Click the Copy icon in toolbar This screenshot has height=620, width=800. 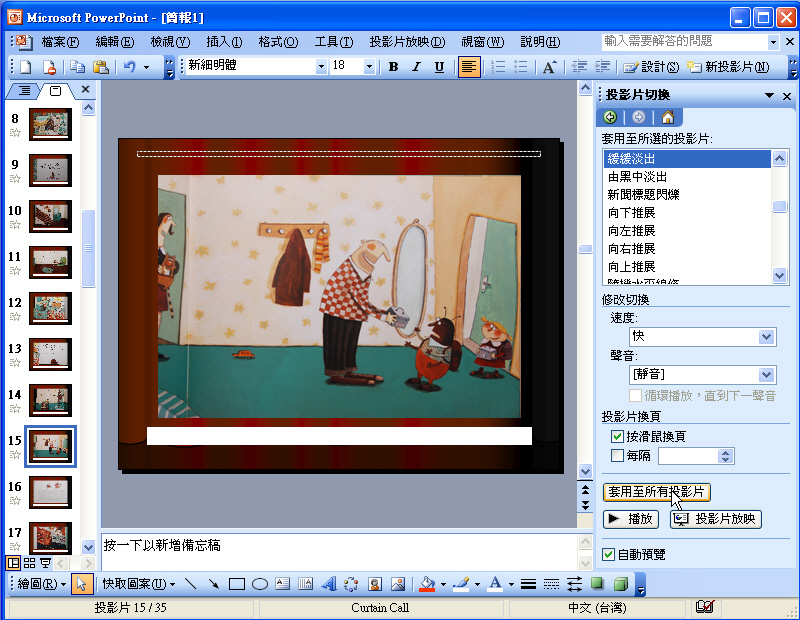pyautogui.click(x=78, y=67)
